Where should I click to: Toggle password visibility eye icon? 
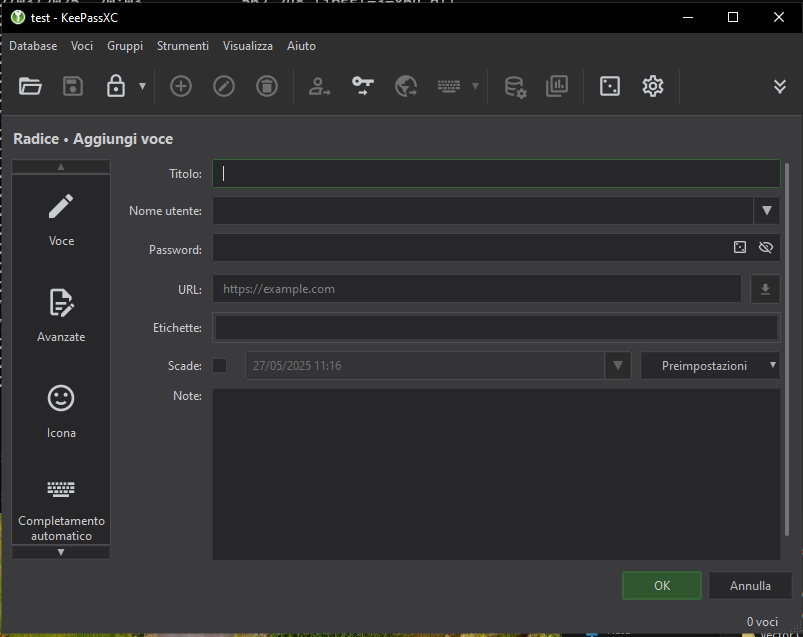pyautogui.click(x=766, y=247)
